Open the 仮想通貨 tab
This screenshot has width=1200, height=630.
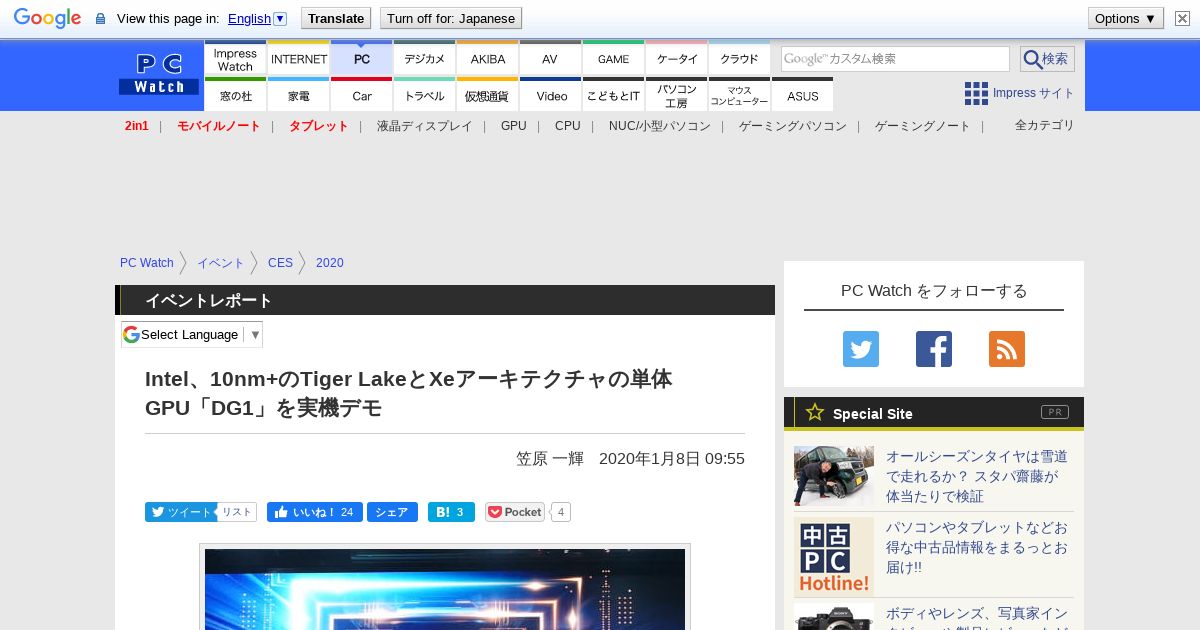tap(487, 95)
